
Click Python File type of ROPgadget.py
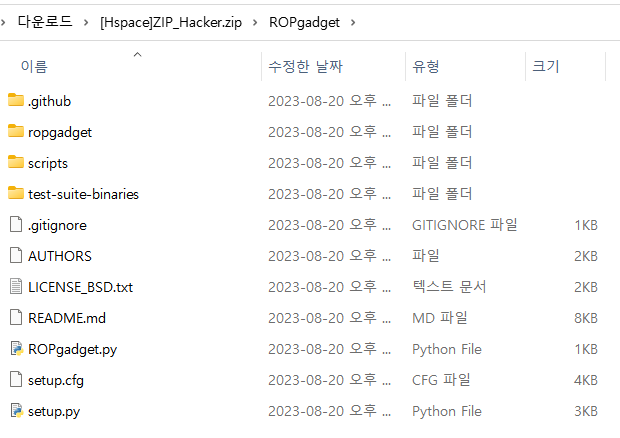click(447, 349)
